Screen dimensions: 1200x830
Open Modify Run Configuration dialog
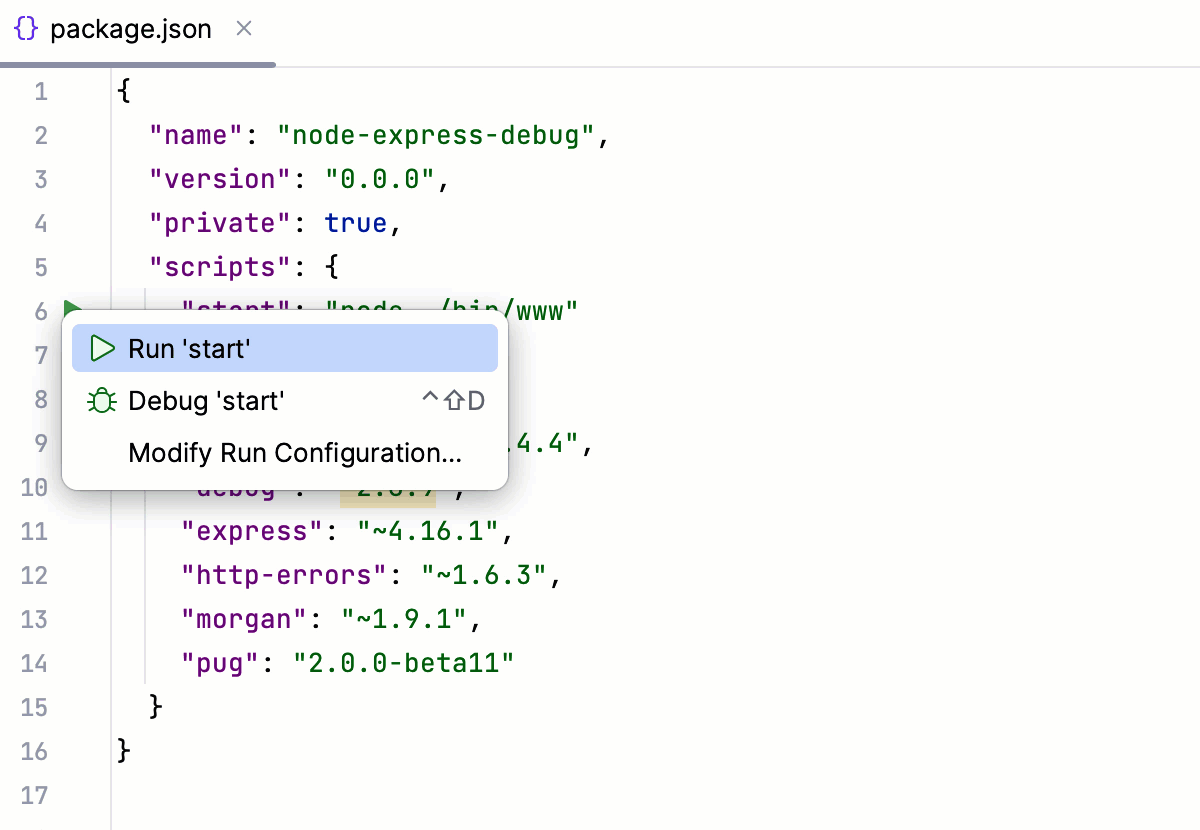pos(293,452)
